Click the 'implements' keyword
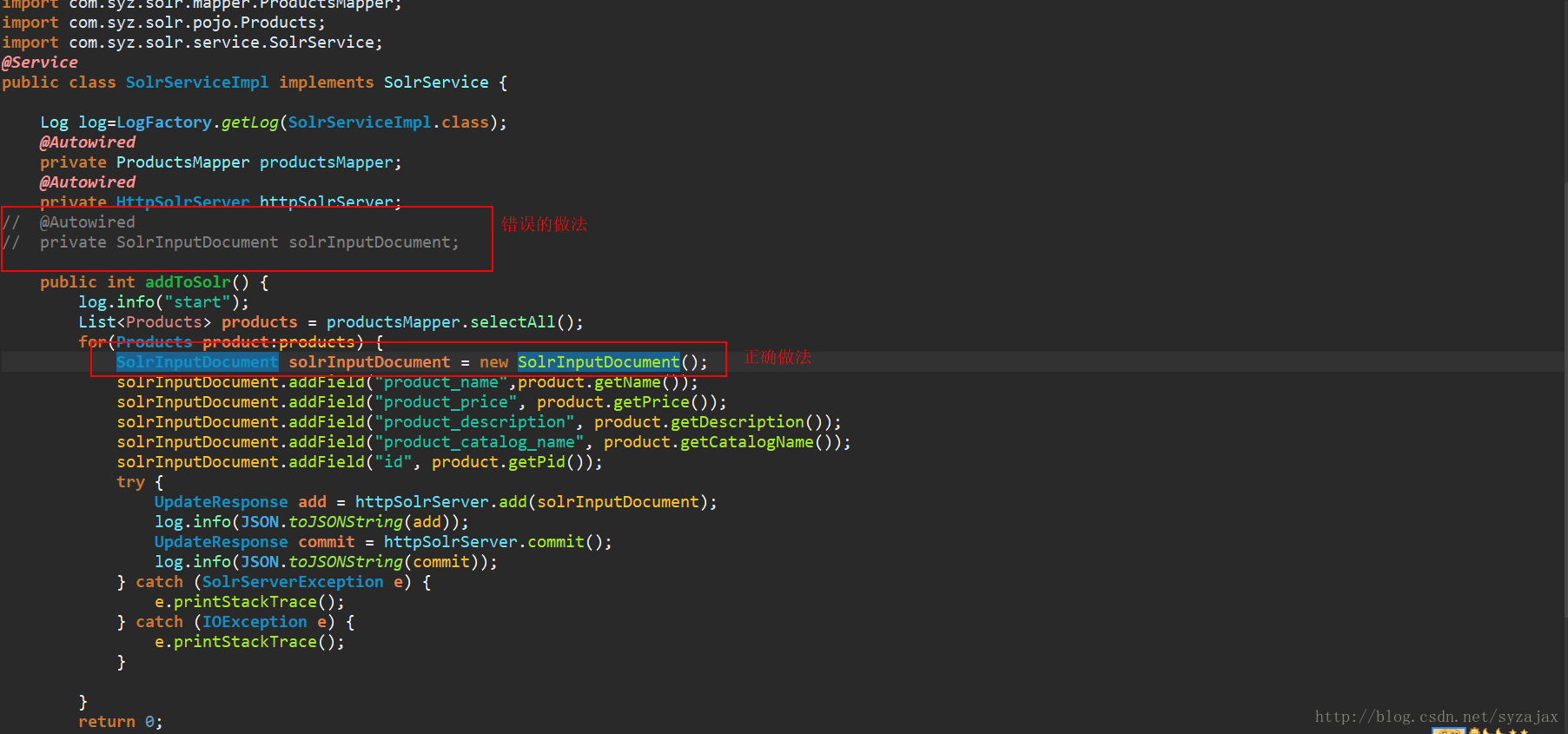Image resolution: width=1568 pixels, height=734 pixels. 326,83
